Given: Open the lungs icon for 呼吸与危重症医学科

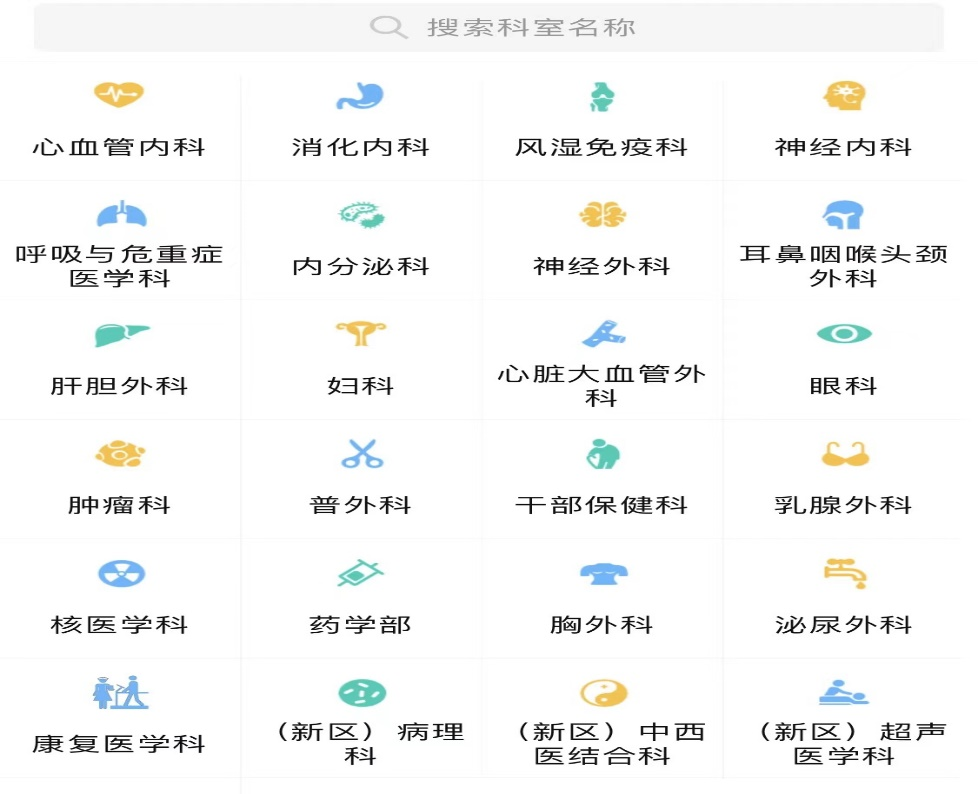Looking at the screenshot, I should pyautogui.click(x=121, y=214).
